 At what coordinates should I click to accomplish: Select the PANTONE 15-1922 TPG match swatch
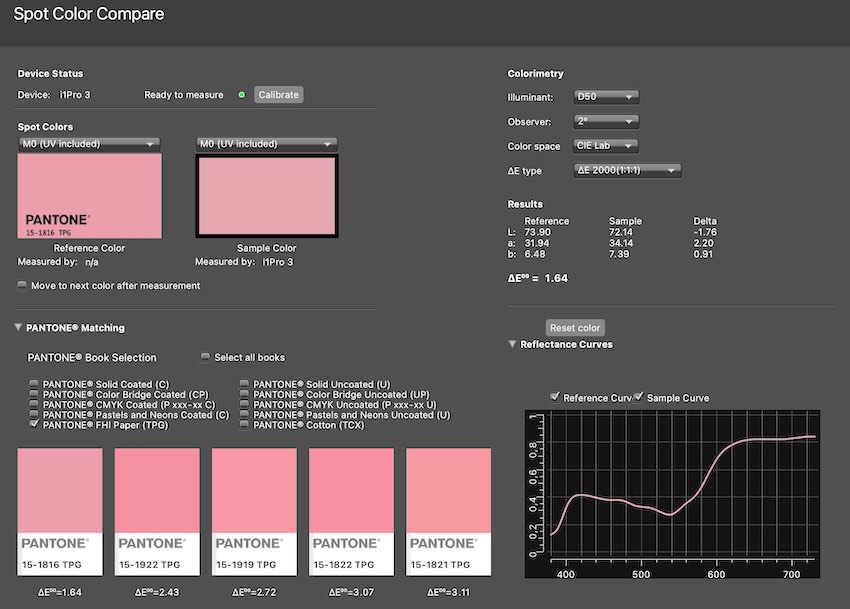(157, 510)
